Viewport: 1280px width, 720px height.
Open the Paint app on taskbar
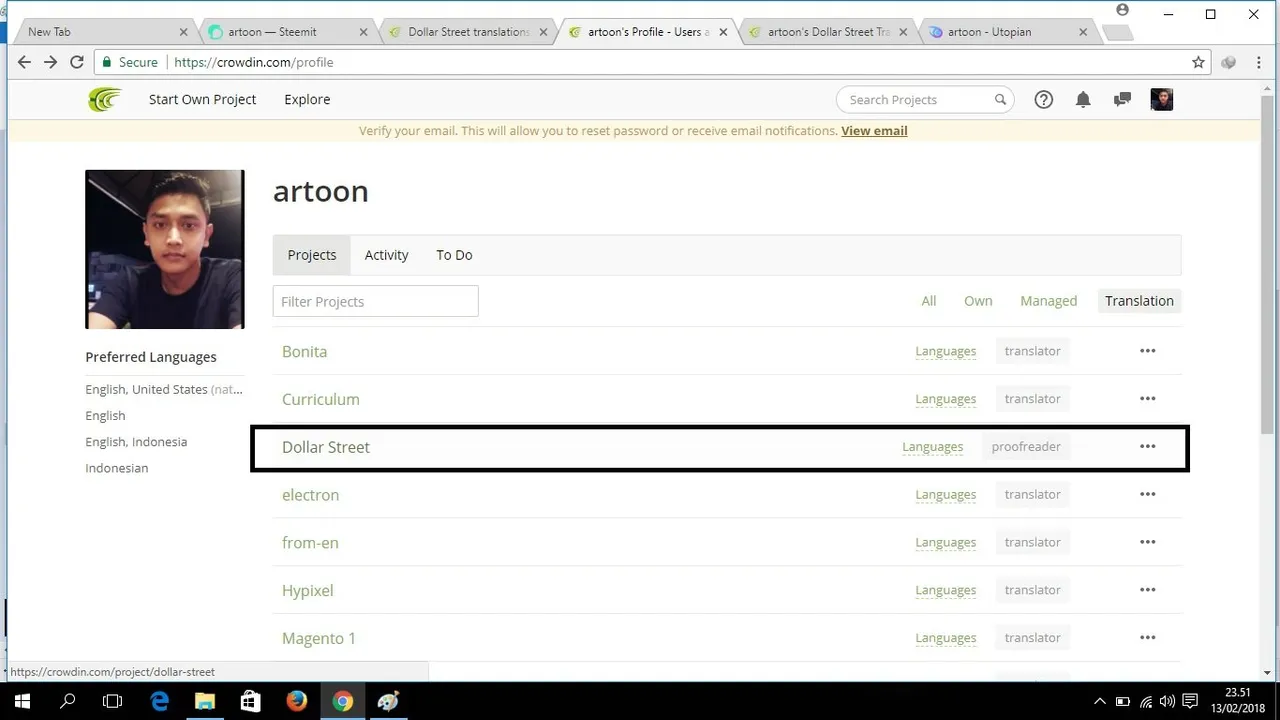click(388, 701)
